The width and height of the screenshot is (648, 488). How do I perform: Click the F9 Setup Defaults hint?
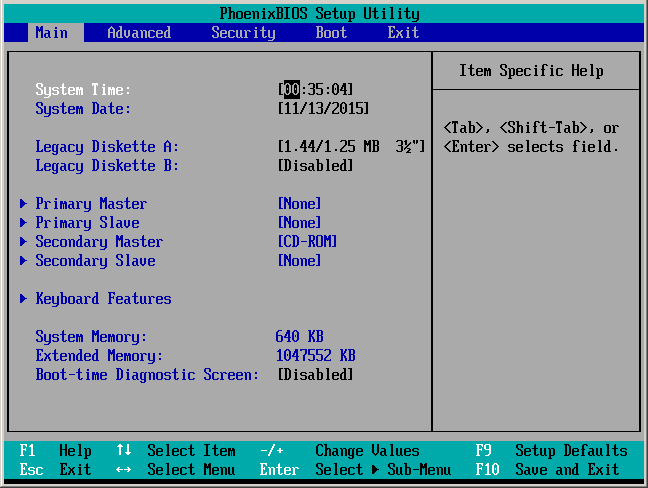pos(551,450)
